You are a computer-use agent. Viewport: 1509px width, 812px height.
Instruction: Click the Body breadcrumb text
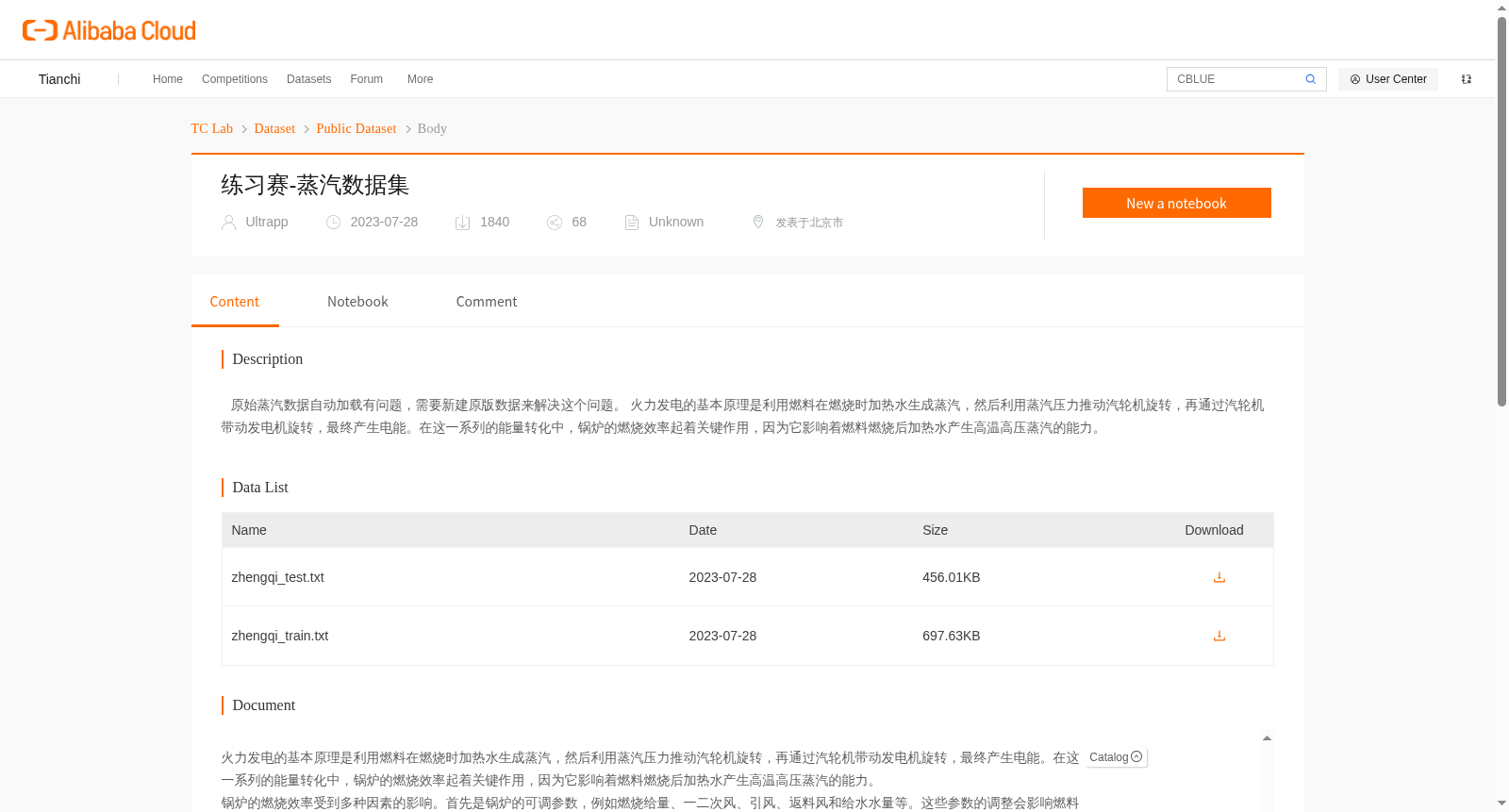tap(432, 128)
